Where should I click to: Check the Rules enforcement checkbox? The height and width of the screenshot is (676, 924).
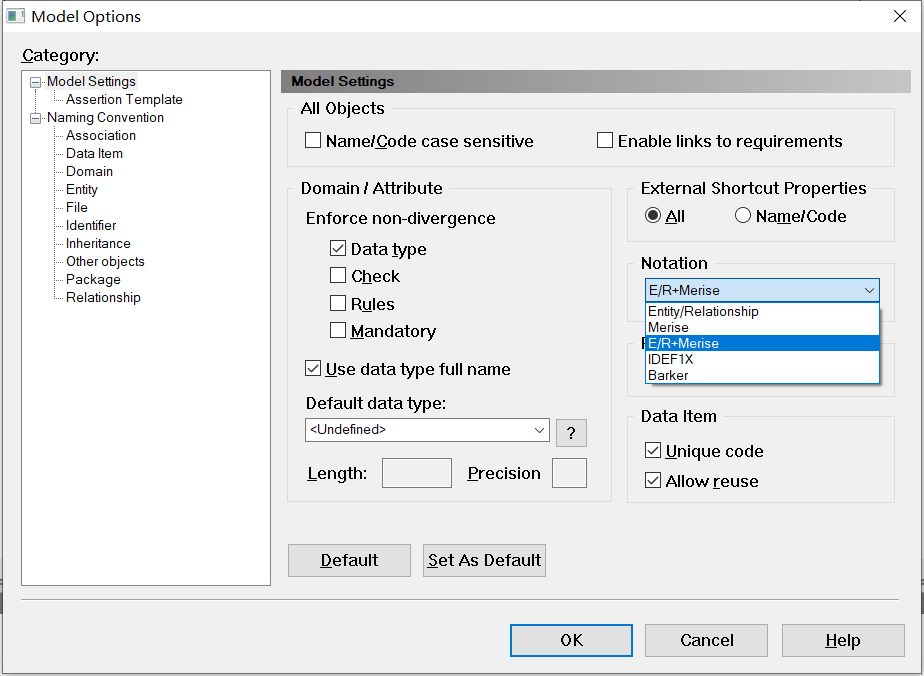pyautogui.click(x=338, y=303)
